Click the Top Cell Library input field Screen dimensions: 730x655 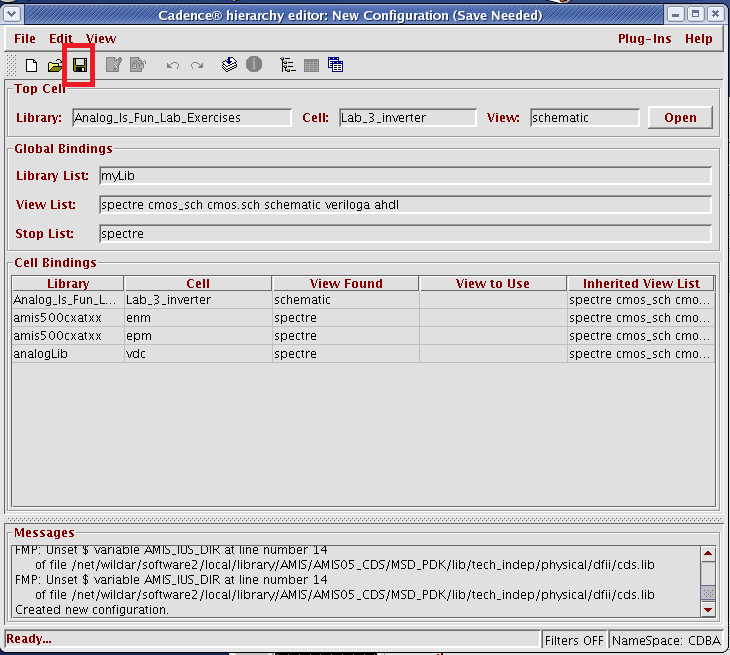(182, 118)
